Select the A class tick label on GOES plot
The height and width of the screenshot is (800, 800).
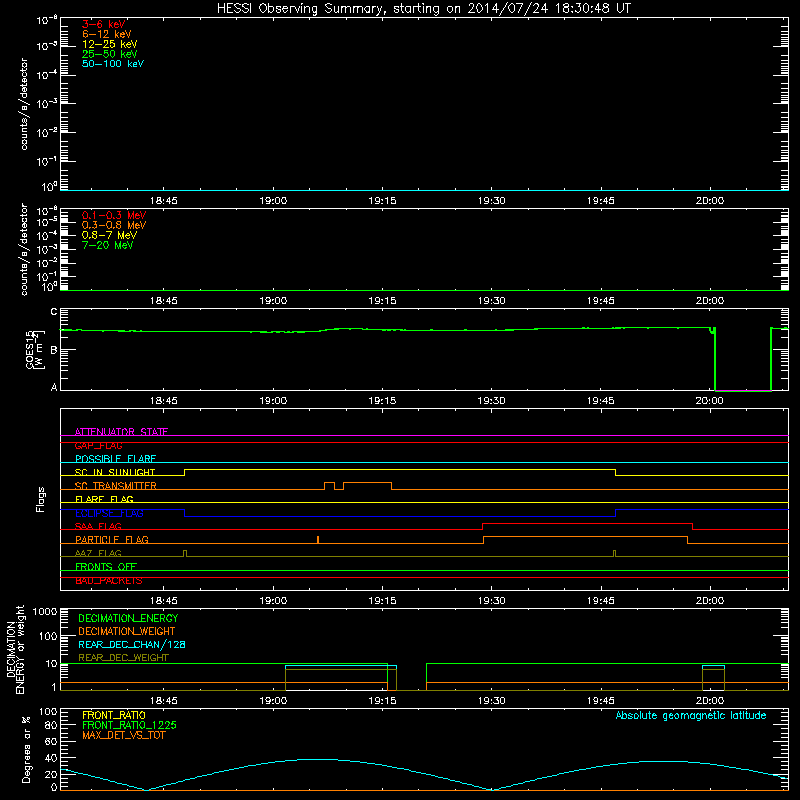tap(54, 387)
